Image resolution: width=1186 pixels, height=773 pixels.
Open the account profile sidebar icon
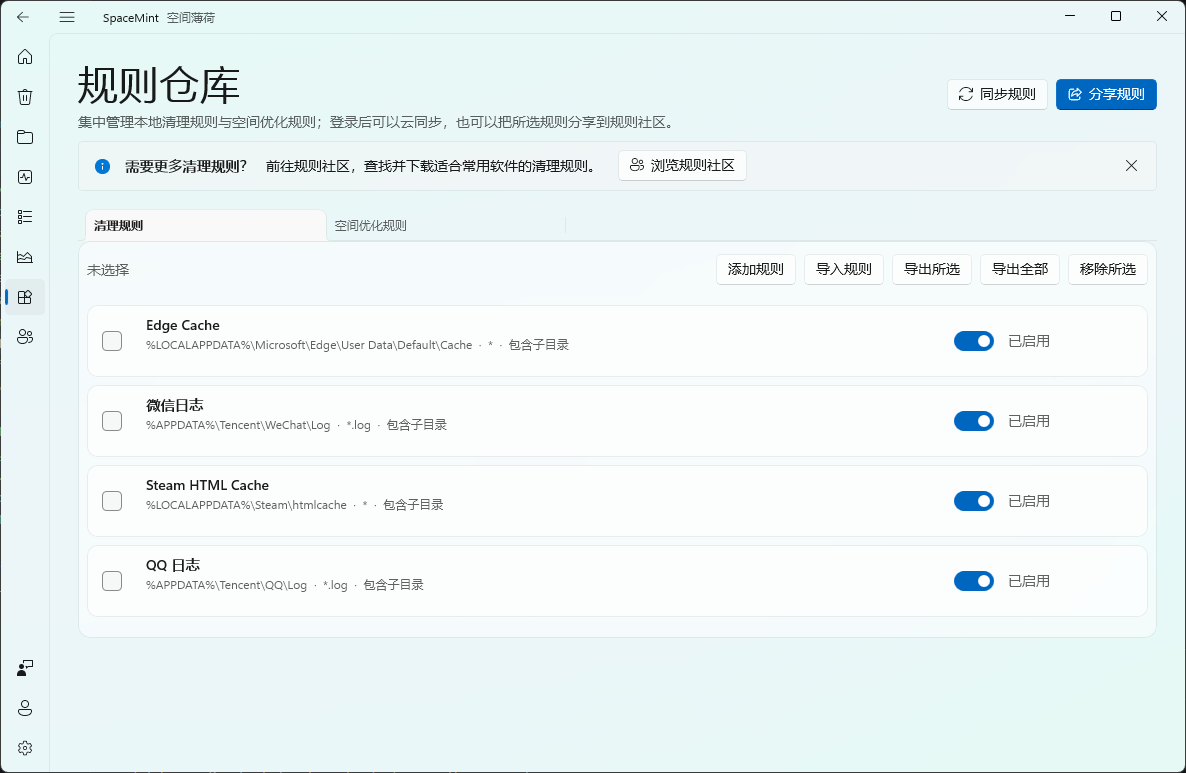click(x=25, y=708)
